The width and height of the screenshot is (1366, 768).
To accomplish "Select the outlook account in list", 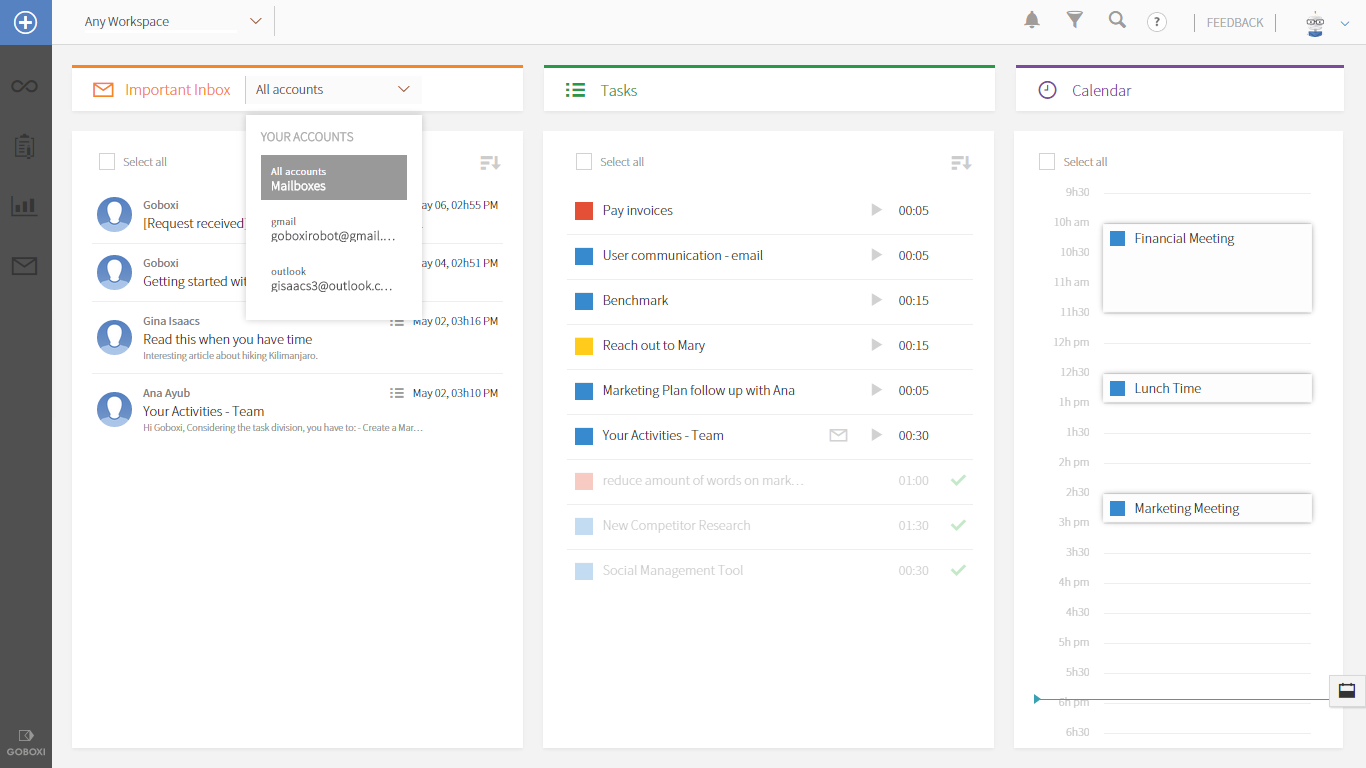I will tap(333, 280).
